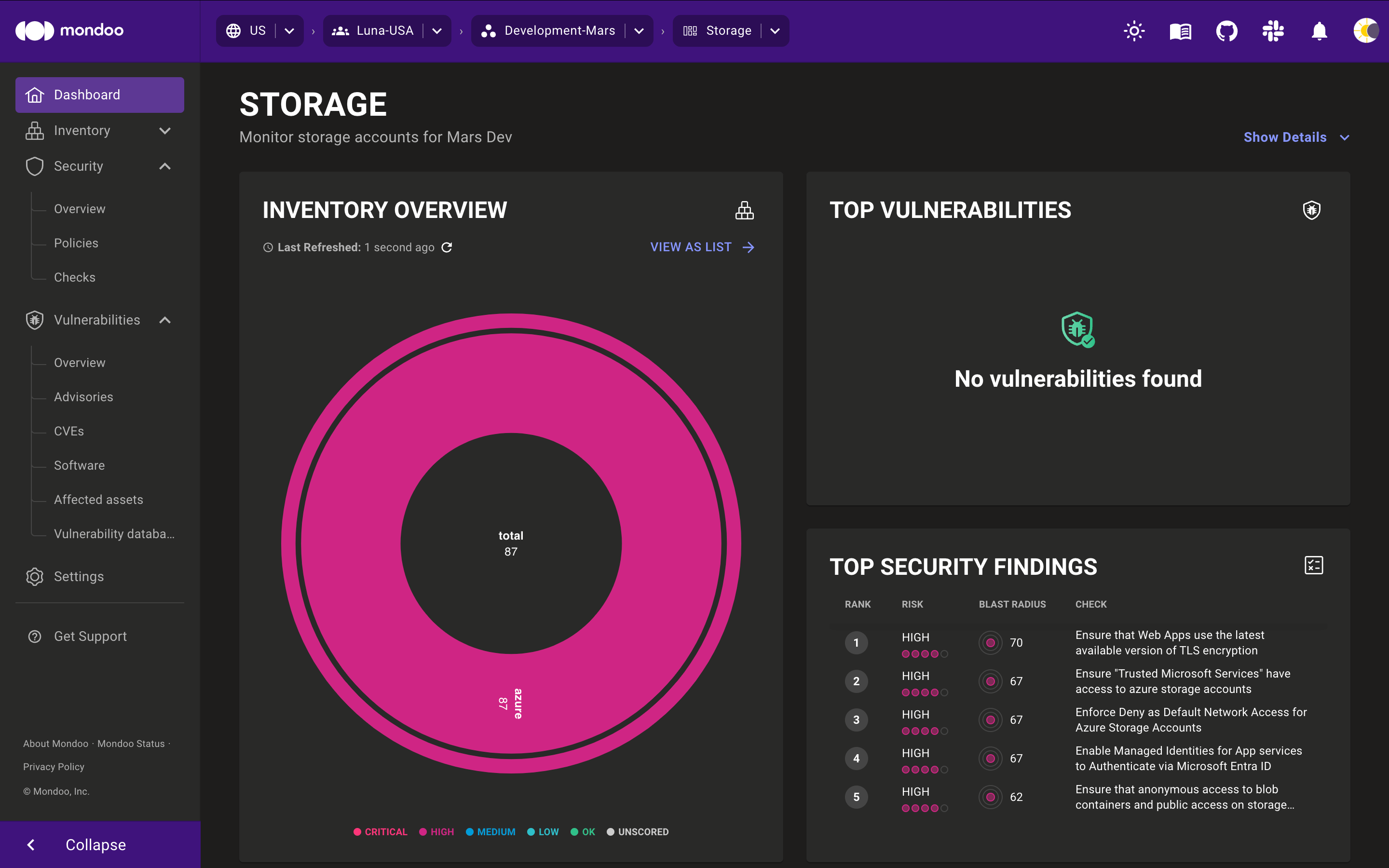The image size is (1389, 868).
Task: Collapse the Vulnerabilities sidebar section
Action: 165,320
